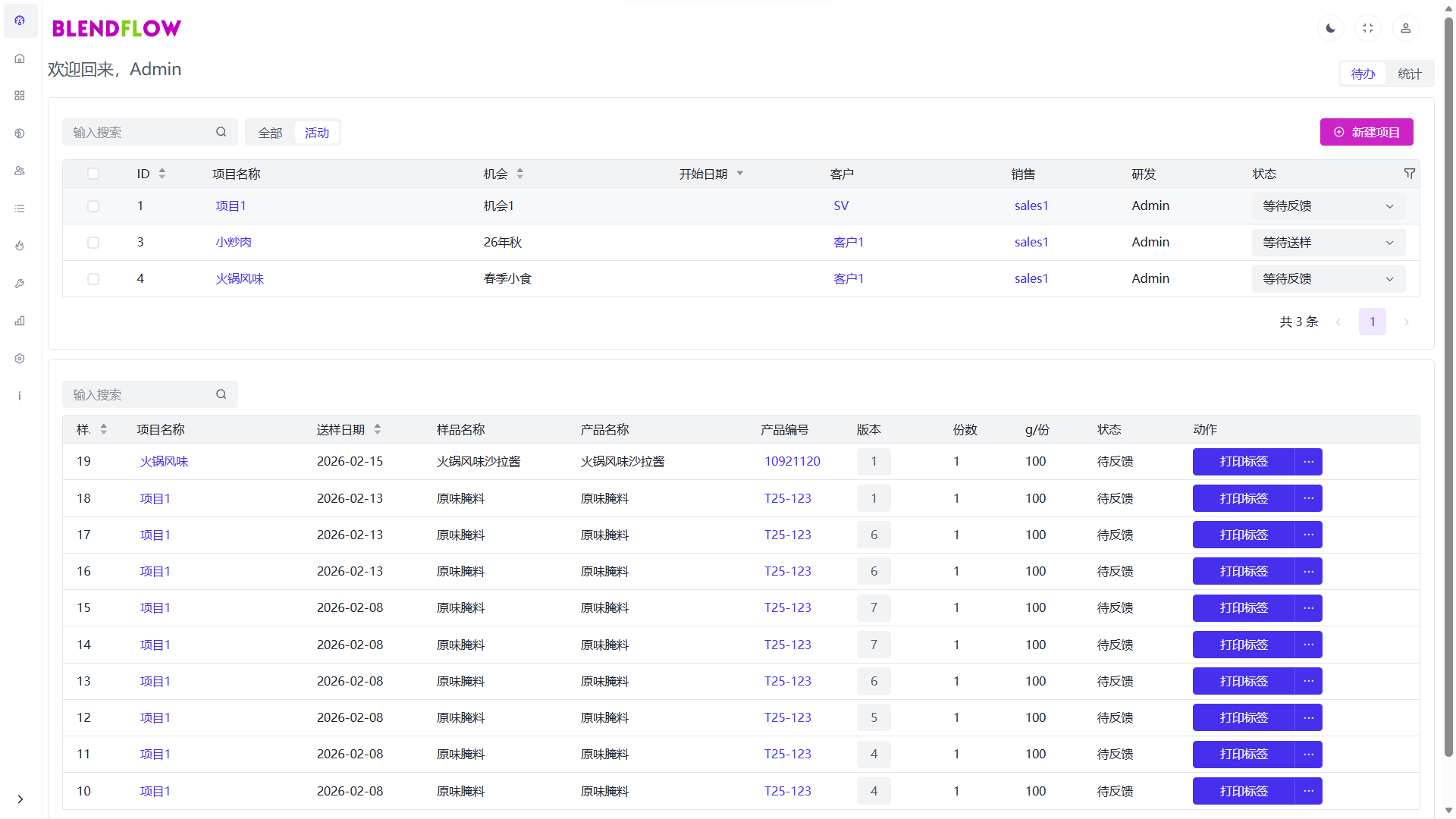Select all projects with header checkbox
The height and width of the screenshot is (819, 1456).
tap(93, 174)
